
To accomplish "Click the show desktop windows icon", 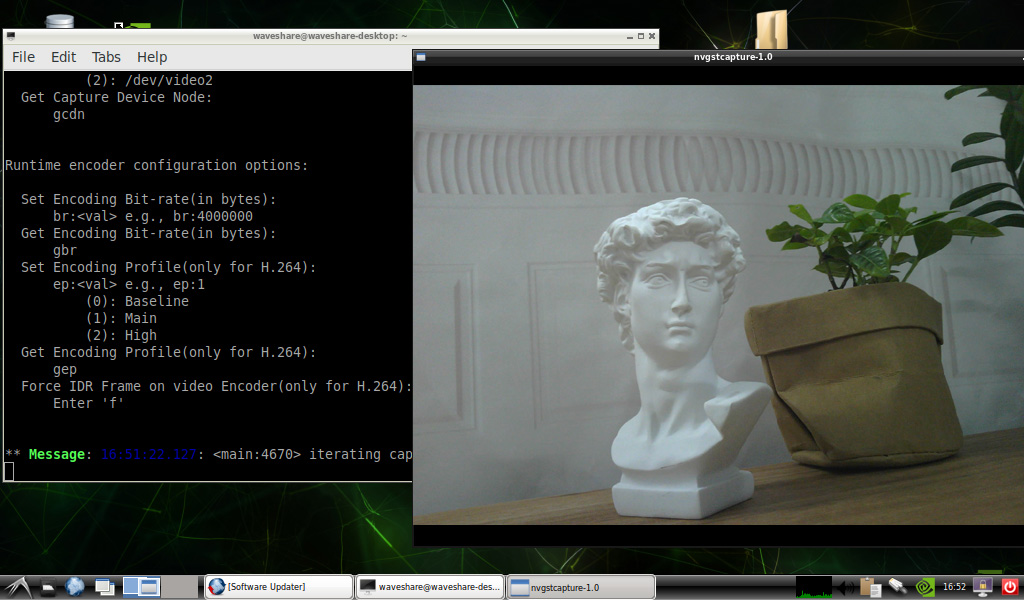I will point(105,587).
